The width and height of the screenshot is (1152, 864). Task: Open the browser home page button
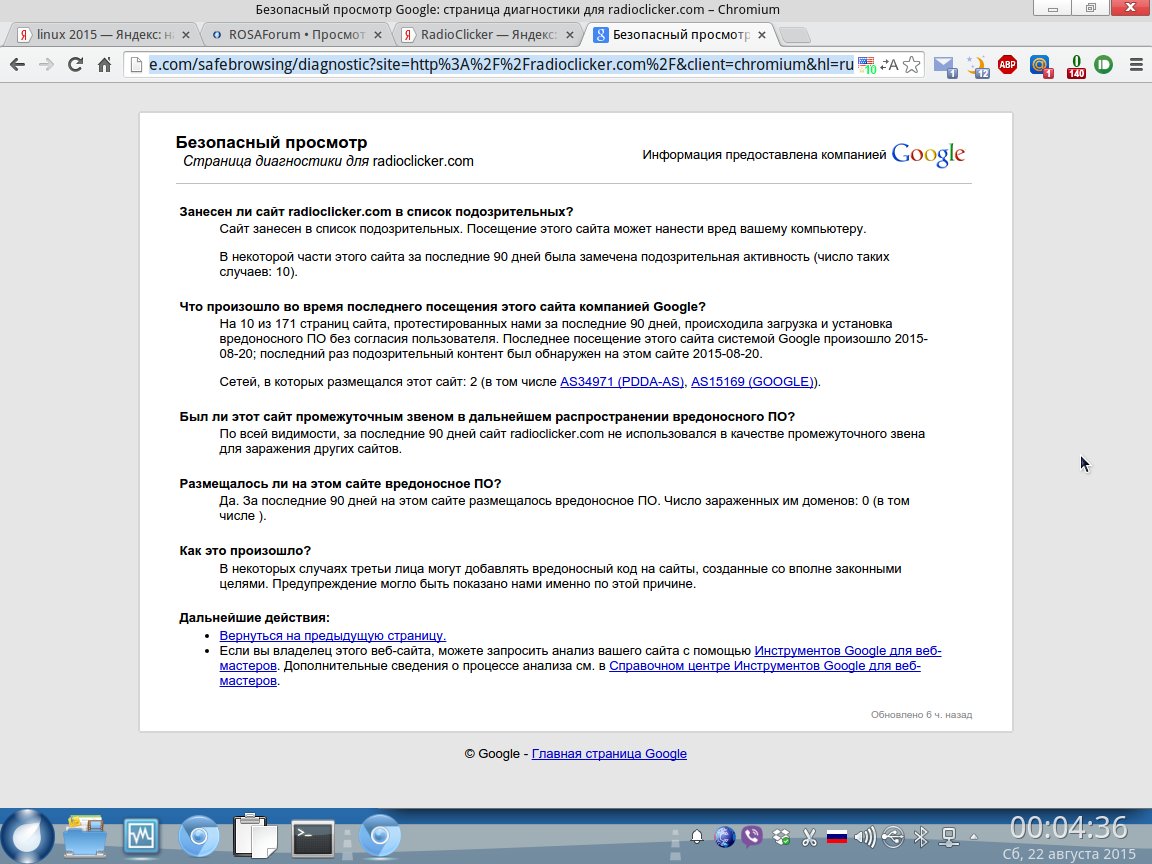click(x=104, y=65)
